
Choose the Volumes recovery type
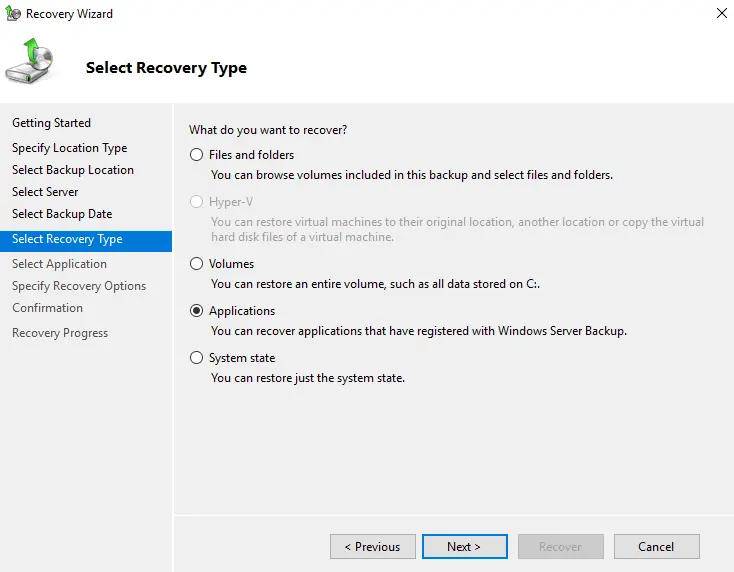click(197, 264)
